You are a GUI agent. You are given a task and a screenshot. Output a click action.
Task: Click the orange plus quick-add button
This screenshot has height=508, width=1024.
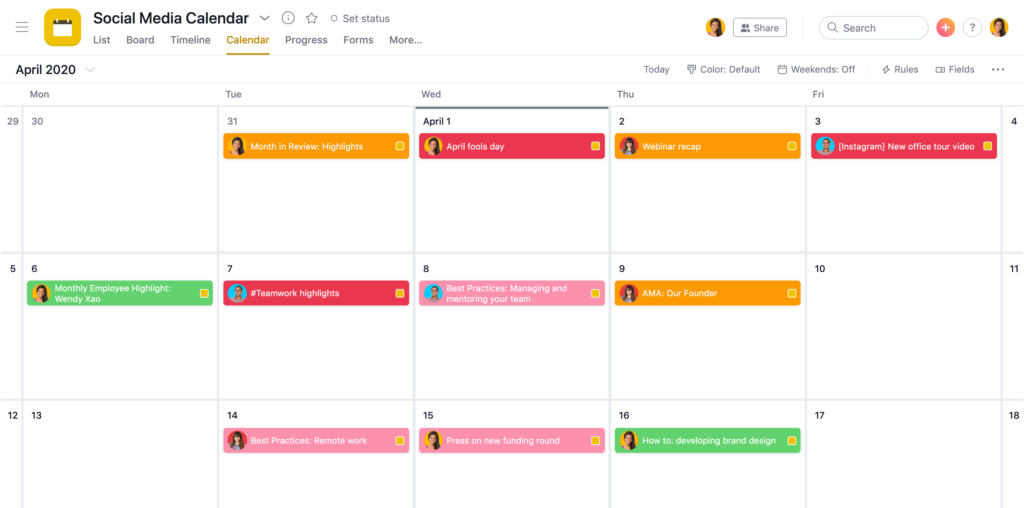(x=945, y=28)
